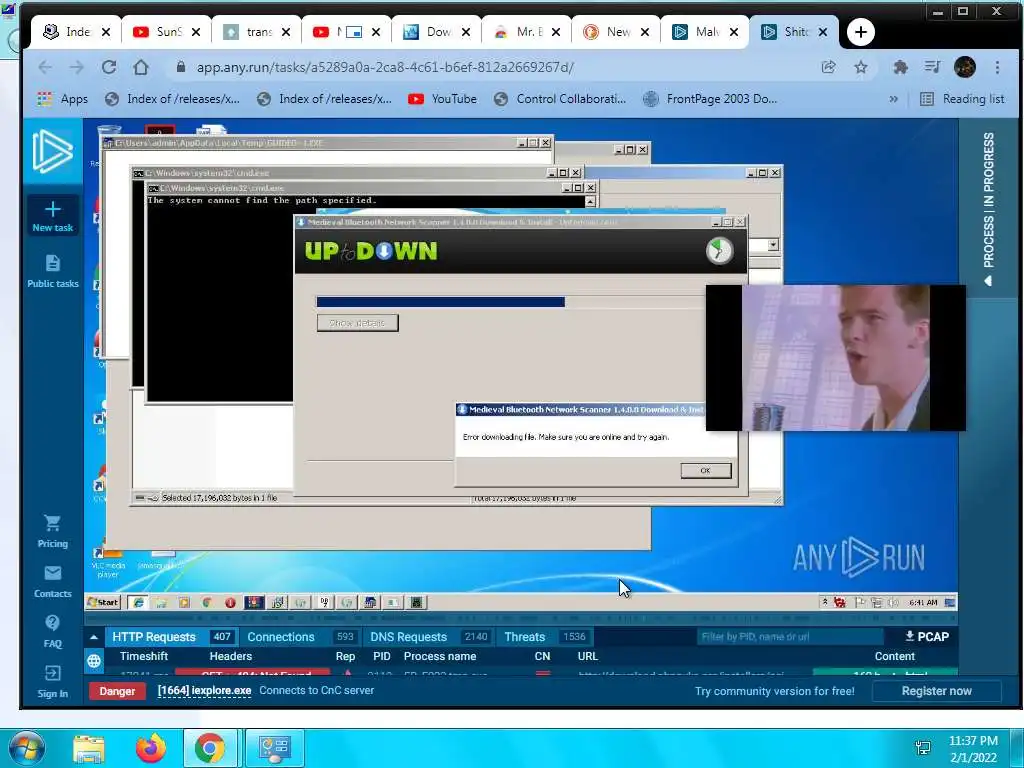The height and width of the screenshot is (768, 1024).
Task: Open the Chrome three-dot menu
Action: [x=997, y=67]
